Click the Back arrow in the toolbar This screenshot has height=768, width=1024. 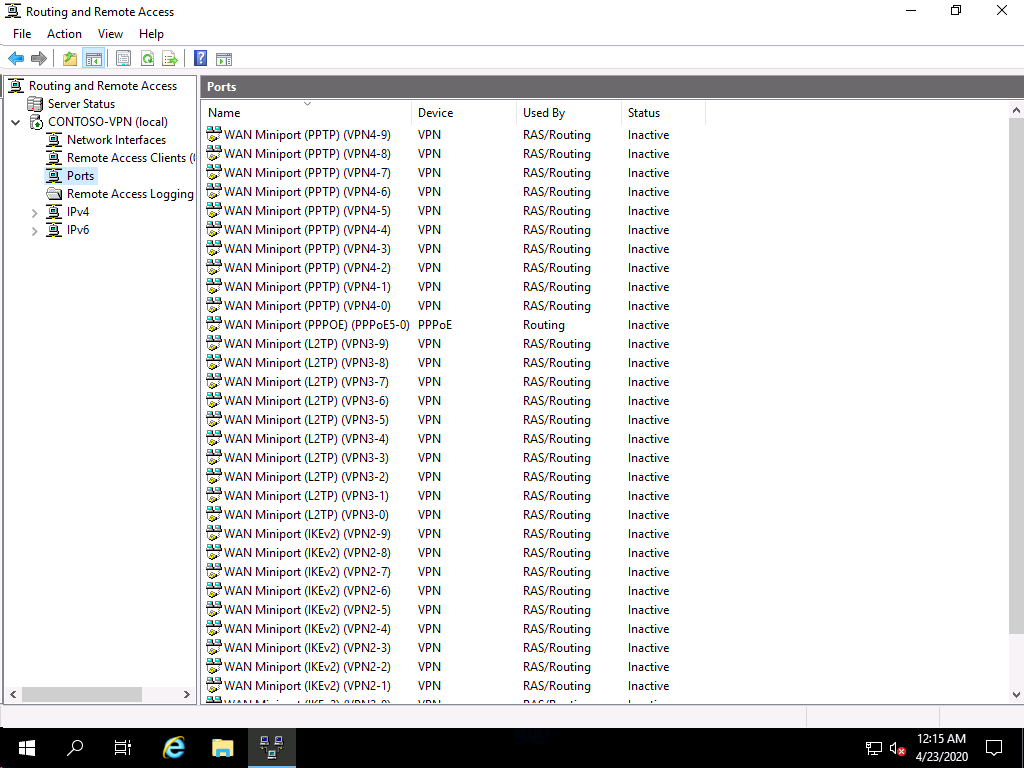16,59
